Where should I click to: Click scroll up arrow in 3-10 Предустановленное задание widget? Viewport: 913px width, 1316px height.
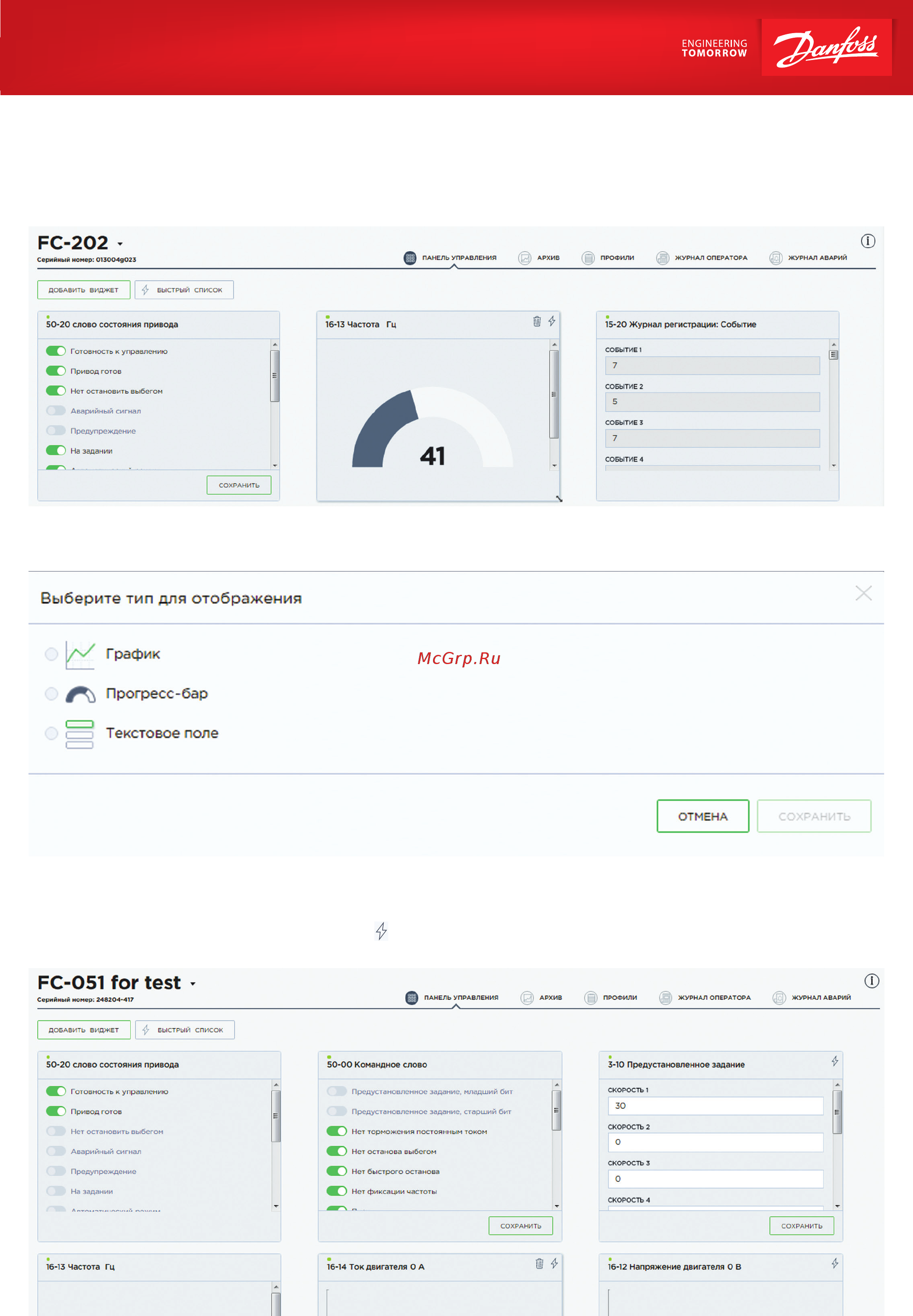837,1085
